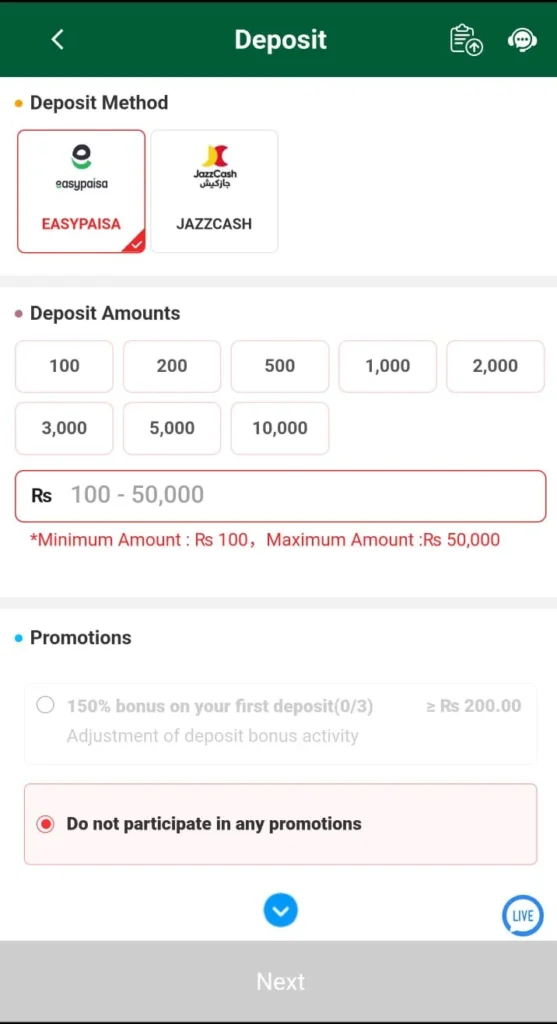Choose the 5,000 deposit amount

tap(172, 428)
